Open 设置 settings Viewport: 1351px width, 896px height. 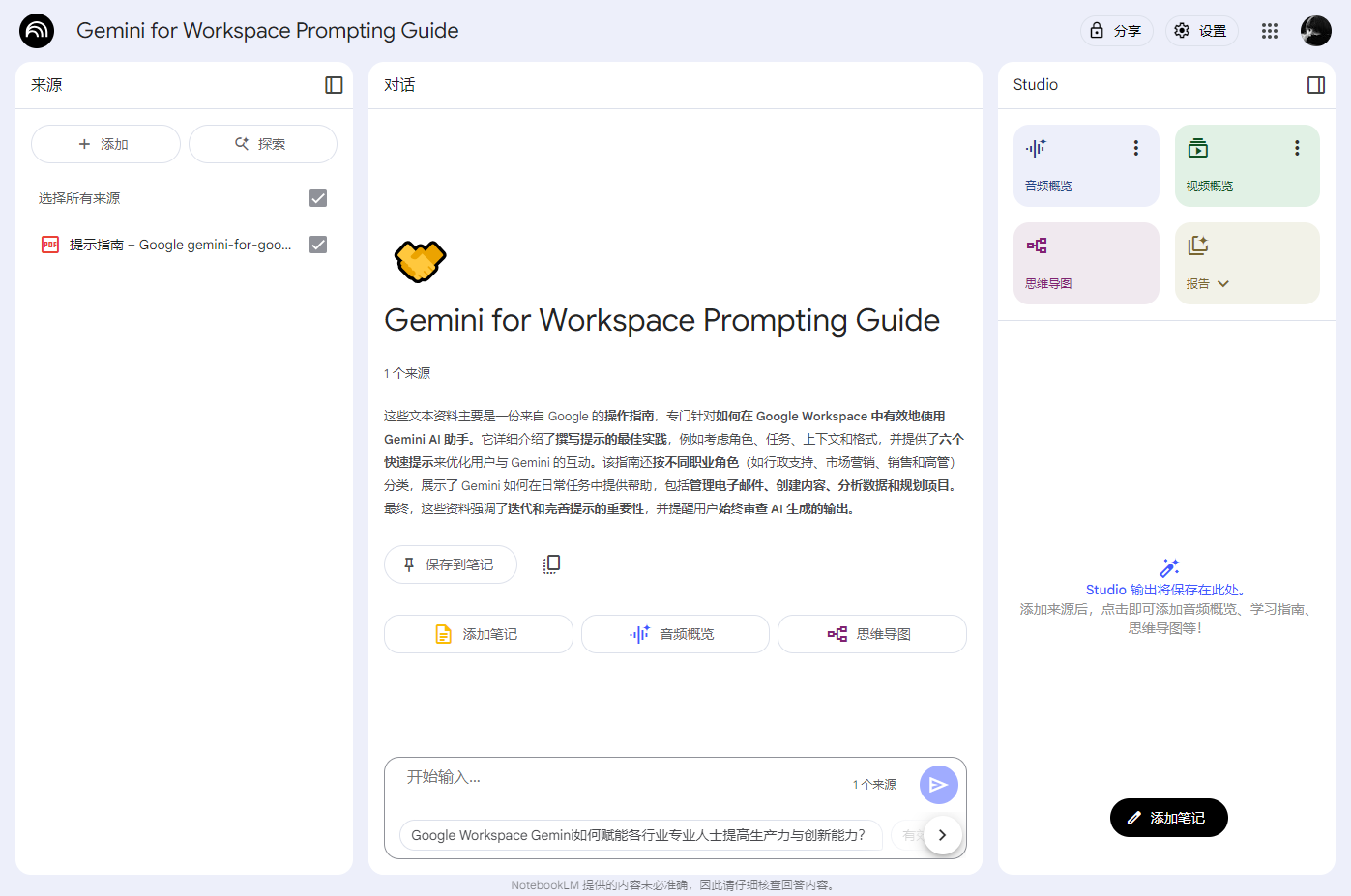tap(1202, 31)
